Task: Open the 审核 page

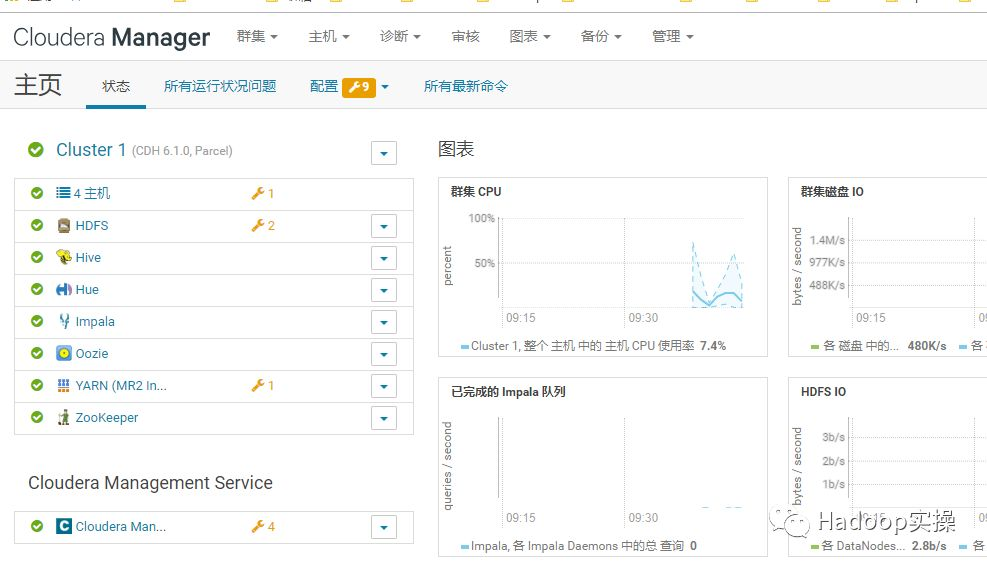Action: click(466, 37)
